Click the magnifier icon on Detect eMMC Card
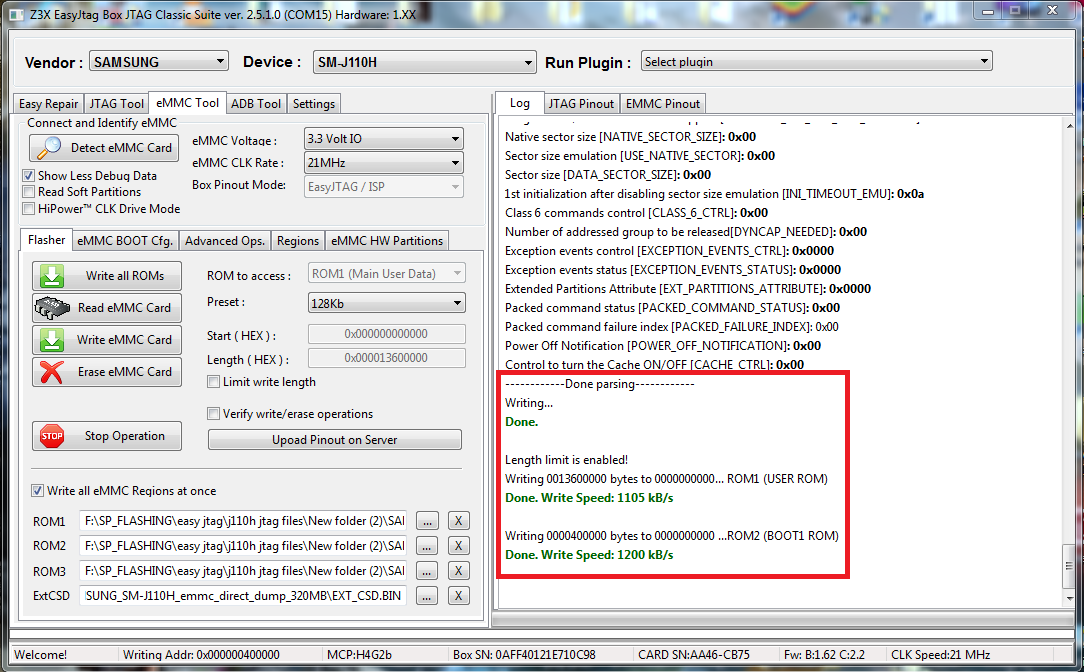 pyautogui.click(x=48, y=147)
